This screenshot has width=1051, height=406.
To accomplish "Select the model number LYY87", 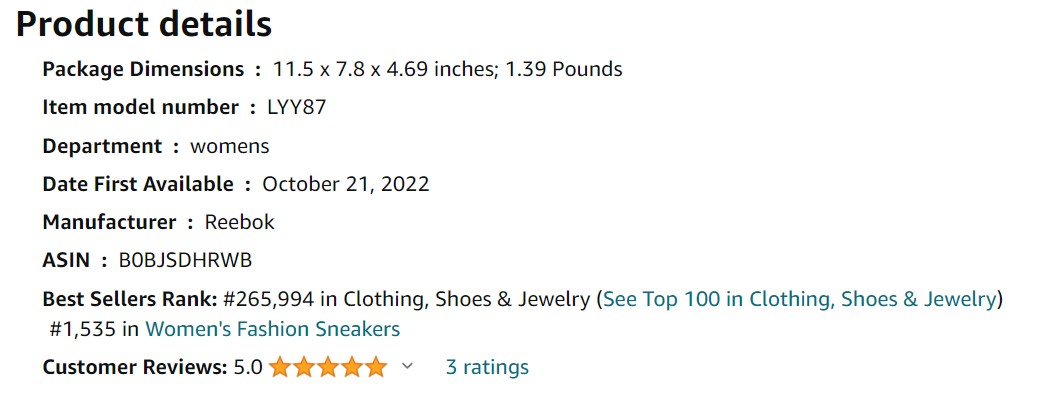I will [296, 107].
